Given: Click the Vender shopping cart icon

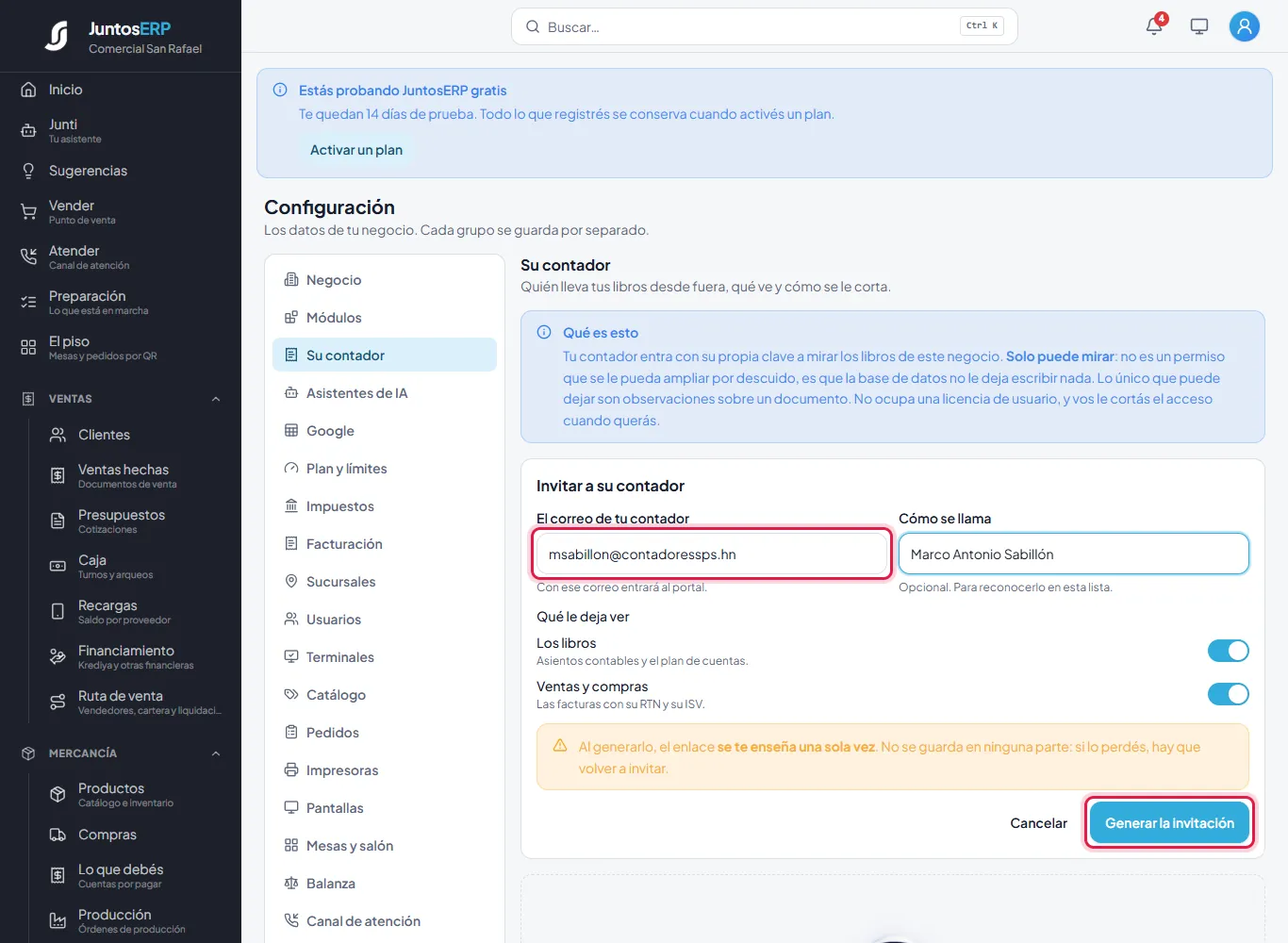Looking at the screenshot, I should coord(28,212).
